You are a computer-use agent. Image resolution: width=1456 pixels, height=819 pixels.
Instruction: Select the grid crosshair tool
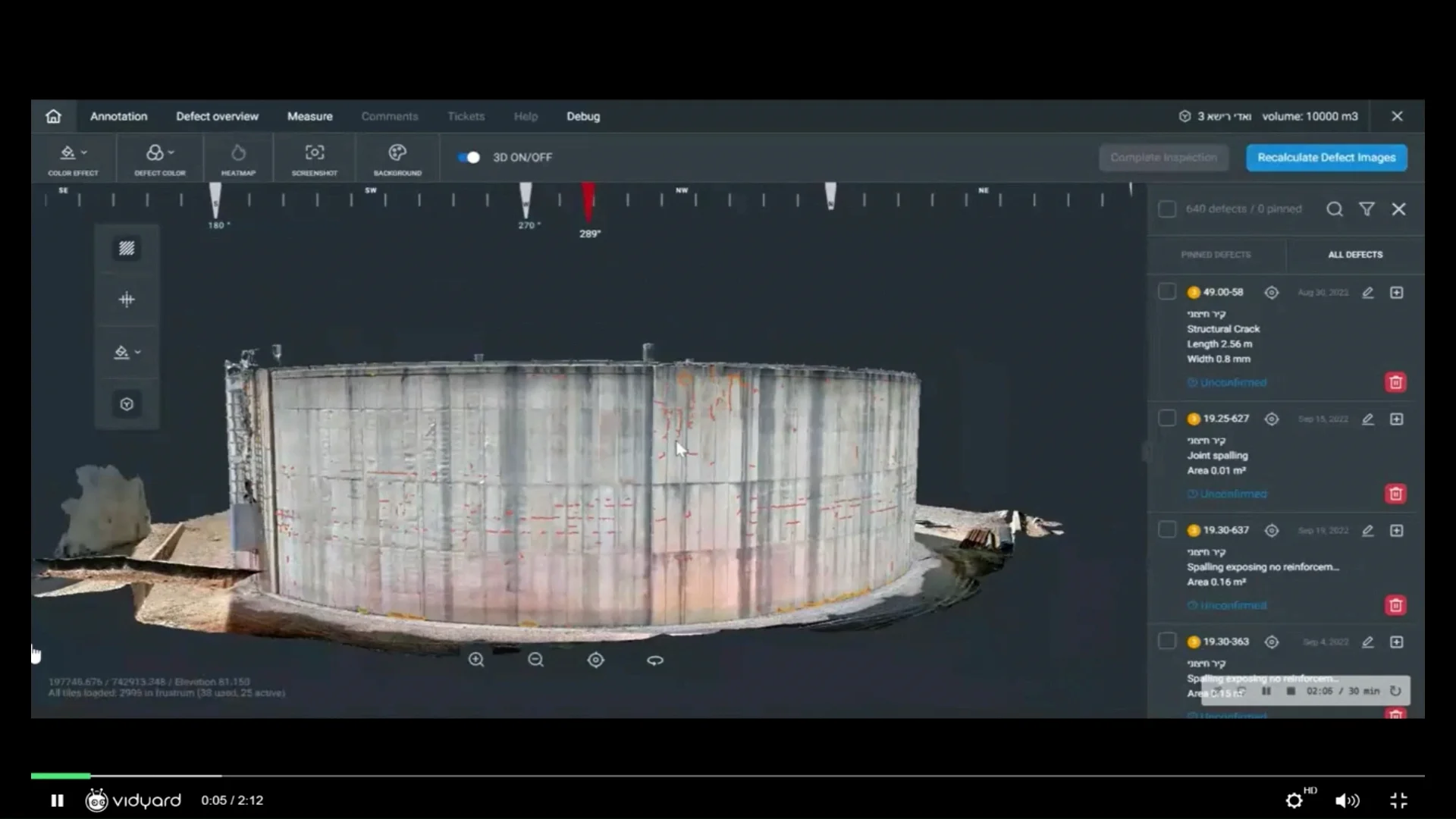[x=127, y=300]
